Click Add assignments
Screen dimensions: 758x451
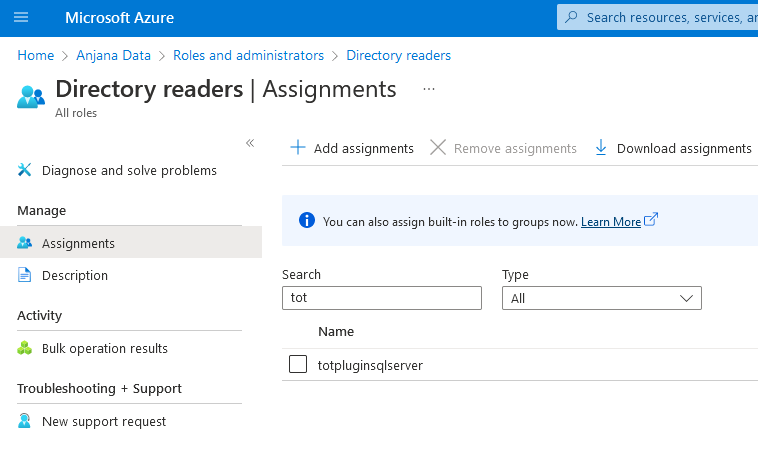click(x=352, y=148)
